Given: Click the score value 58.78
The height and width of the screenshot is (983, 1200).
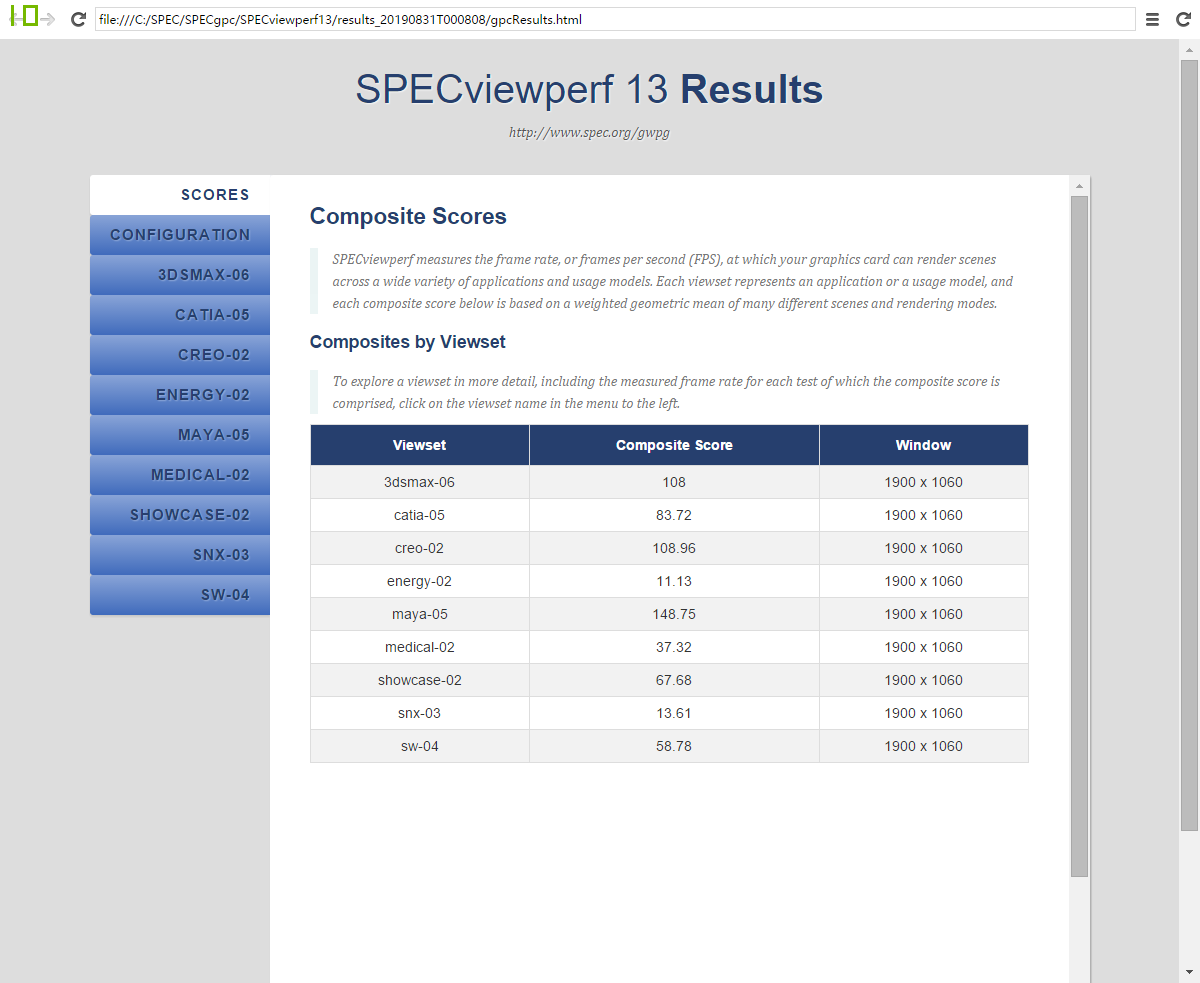Looking at the screenshot, I should (674, 746).
